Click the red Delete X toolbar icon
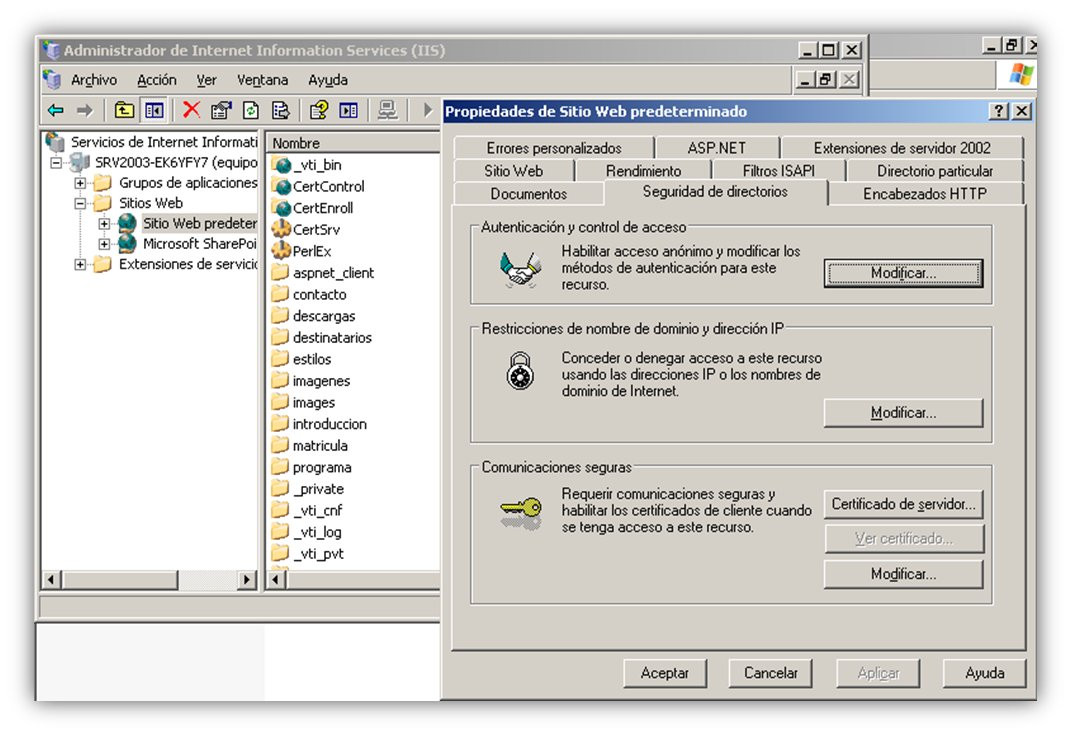Viewport: 1071px width, 735px height. click(x=191, y=109)
